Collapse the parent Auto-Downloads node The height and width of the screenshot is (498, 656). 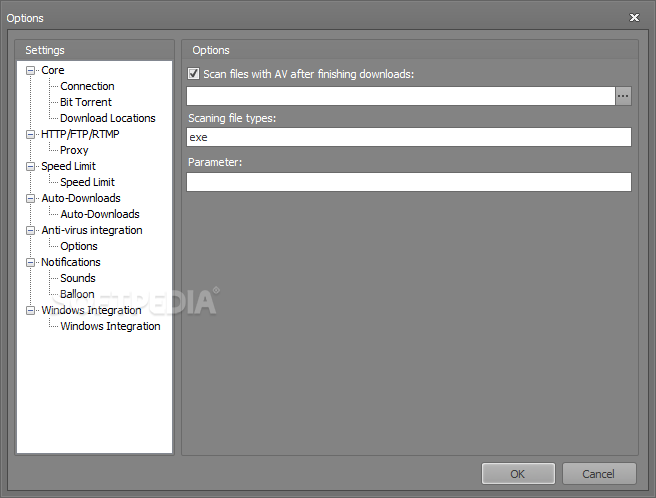point(30,198)
